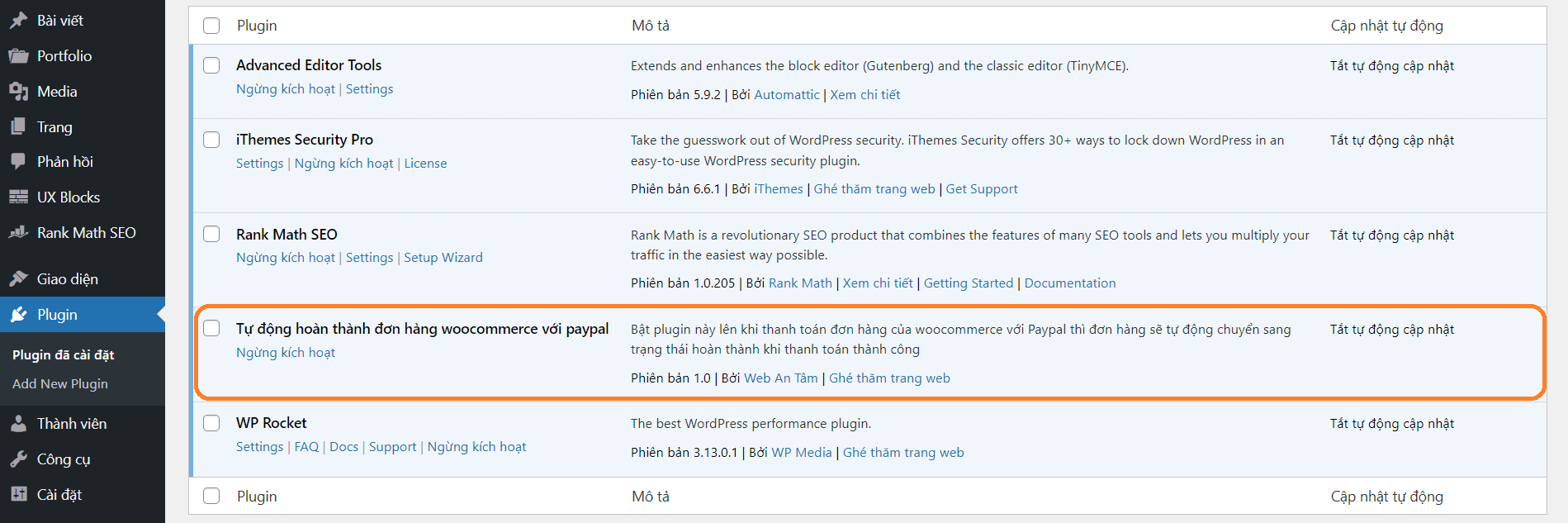Open Advanced Editor Tools Settings link

[369, 89]
